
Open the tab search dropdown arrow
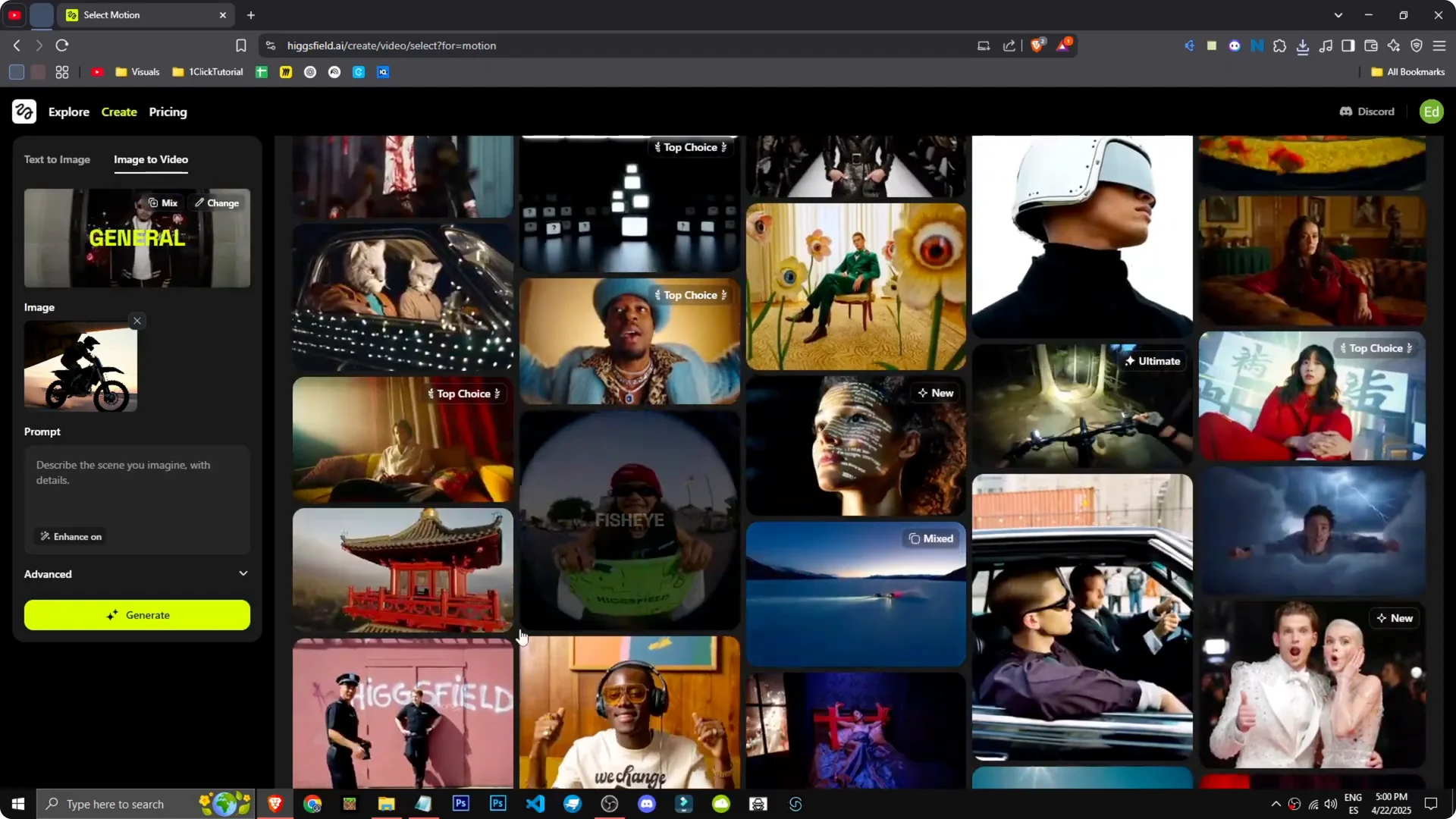[1339, 14]
